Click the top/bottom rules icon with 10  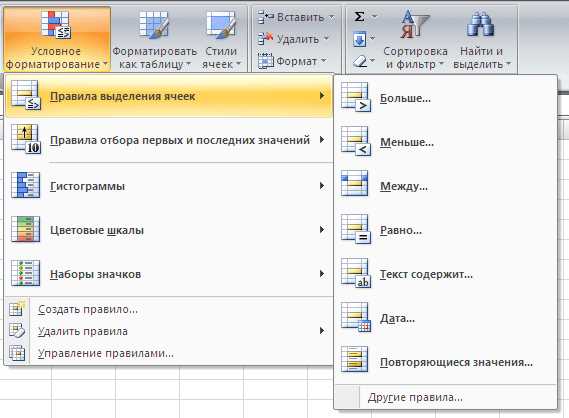click(26, 140)
